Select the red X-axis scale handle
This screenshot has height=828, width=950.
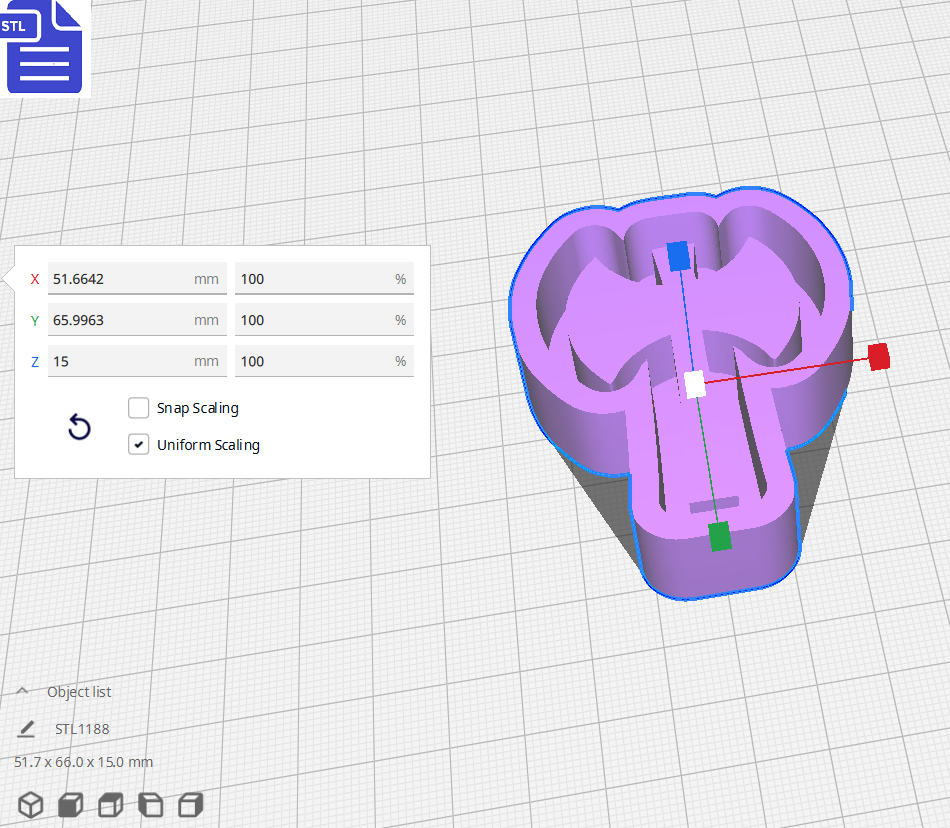879,357
